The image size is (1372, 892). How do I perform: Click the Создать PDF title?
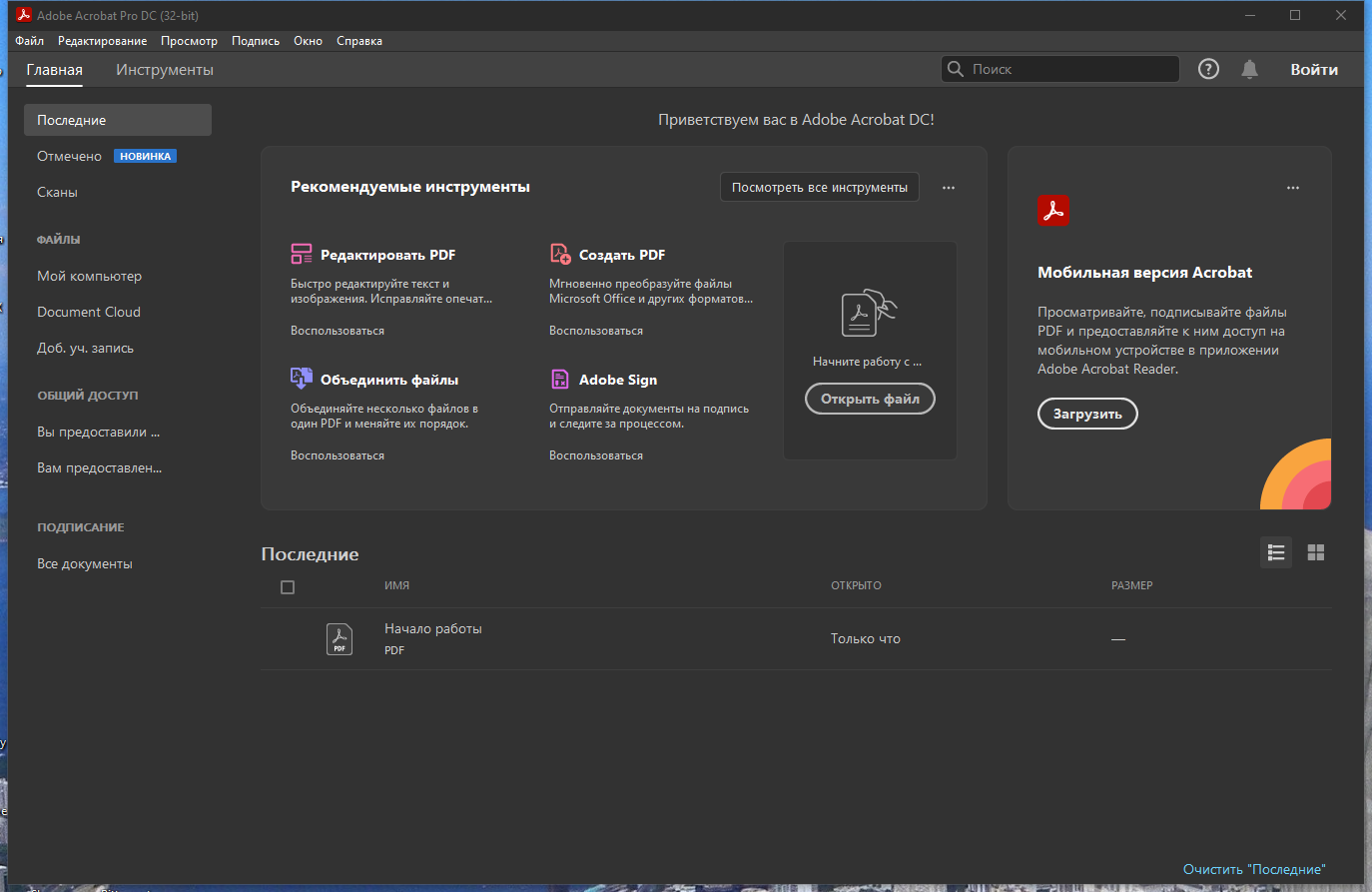[622, 255]
